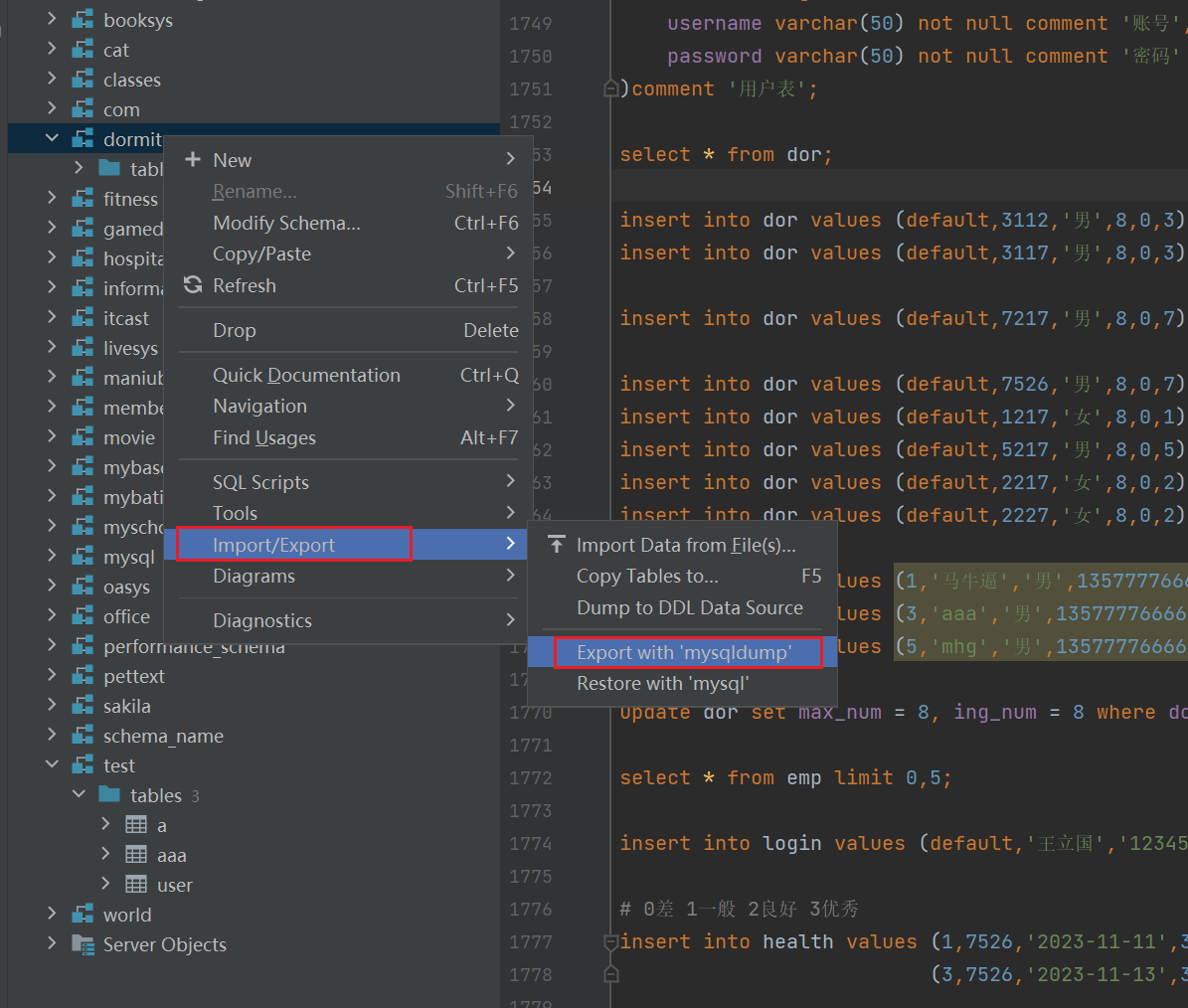Expand the Server Objects node
Image resolution: width=1188 pixels, height=1008 pixels.
(52, 943)
